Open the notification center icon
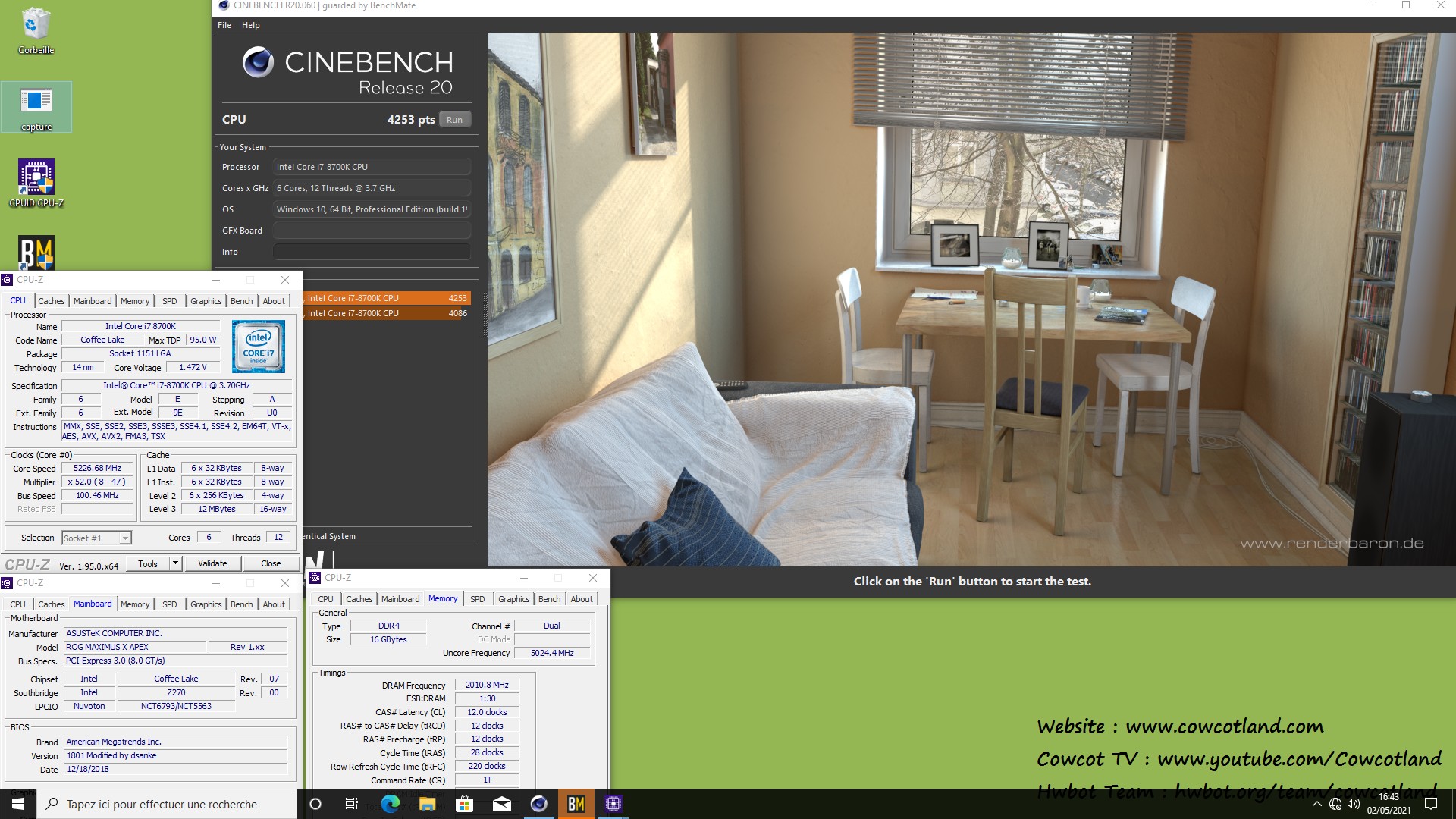Viewport: 1456px width, 819px height. pos(1431,804)
